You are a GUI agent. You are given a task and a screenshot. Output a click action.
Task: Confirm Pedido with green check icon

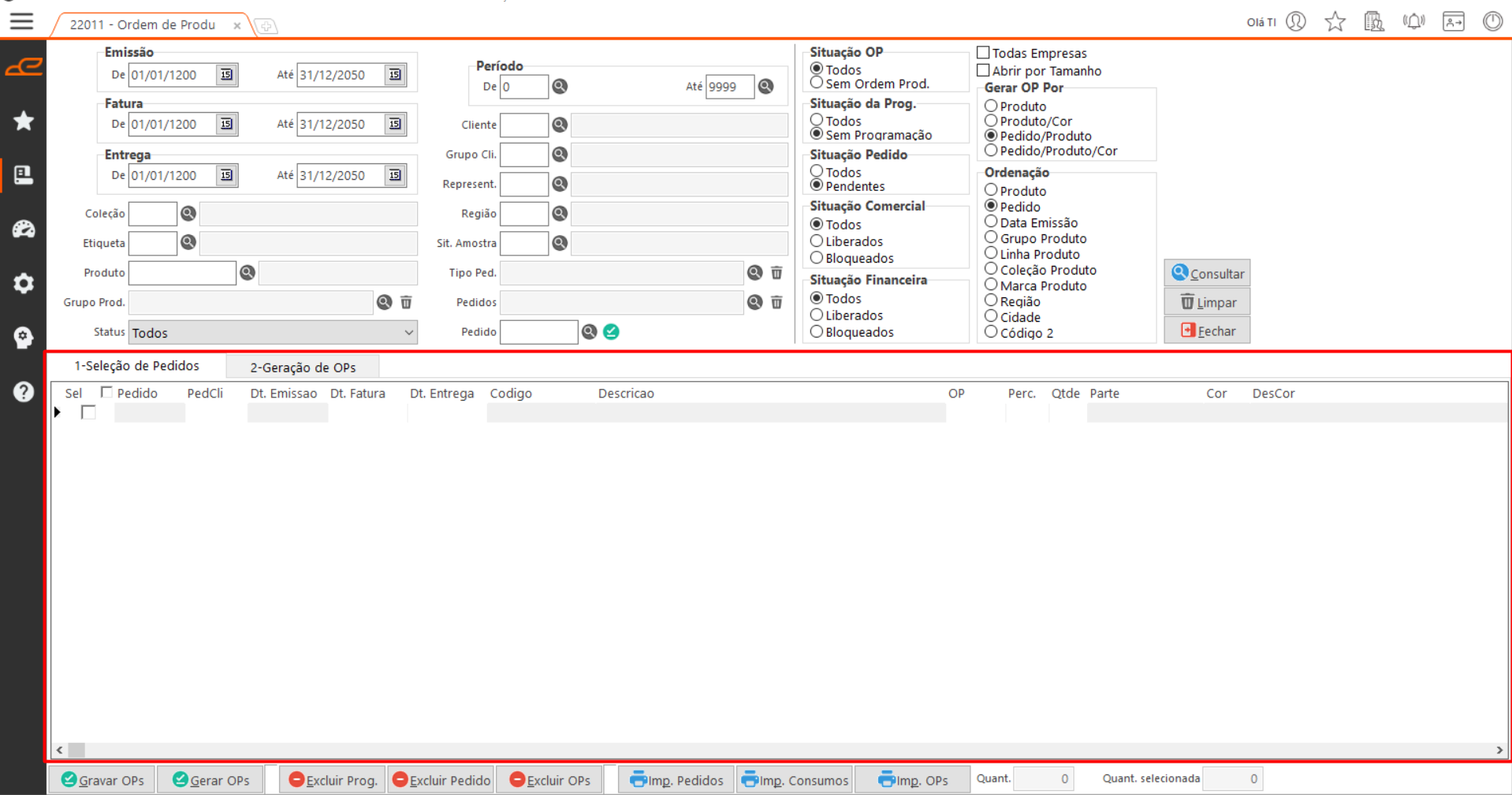click(611, 332)
